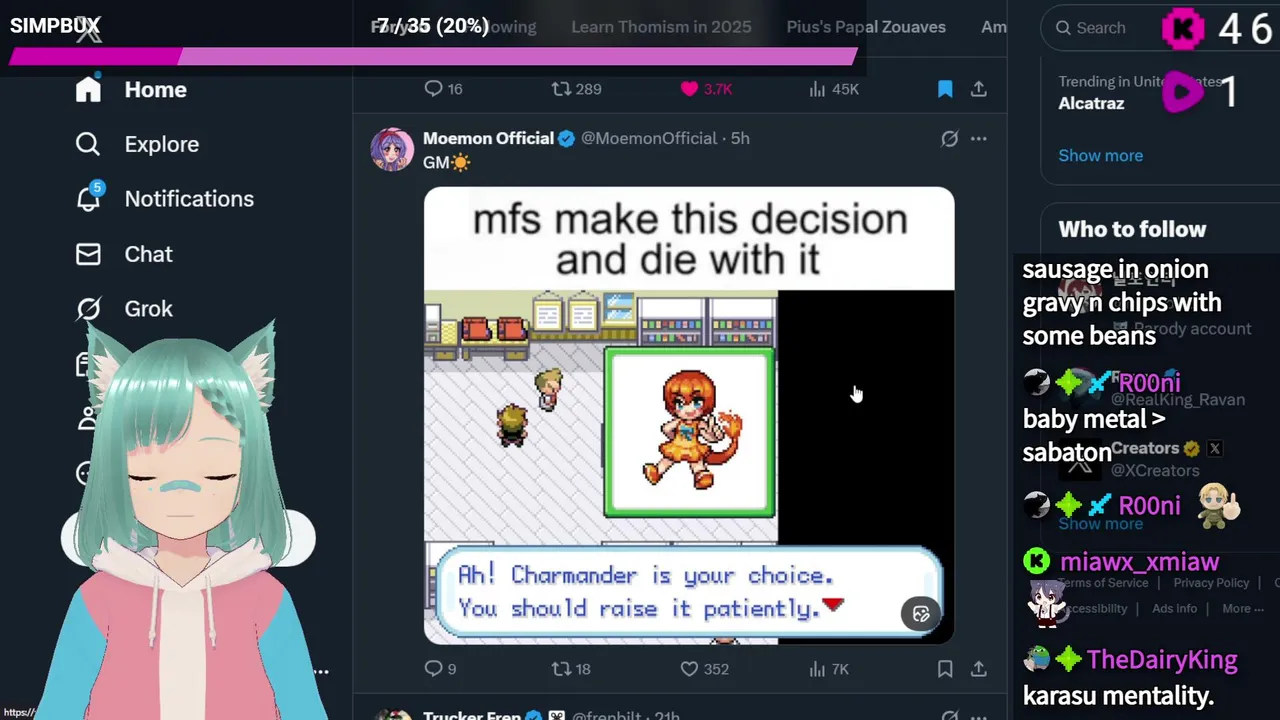Bookmark the Moemon Official post
This screenshot has width=1280, height=720.
945,668
